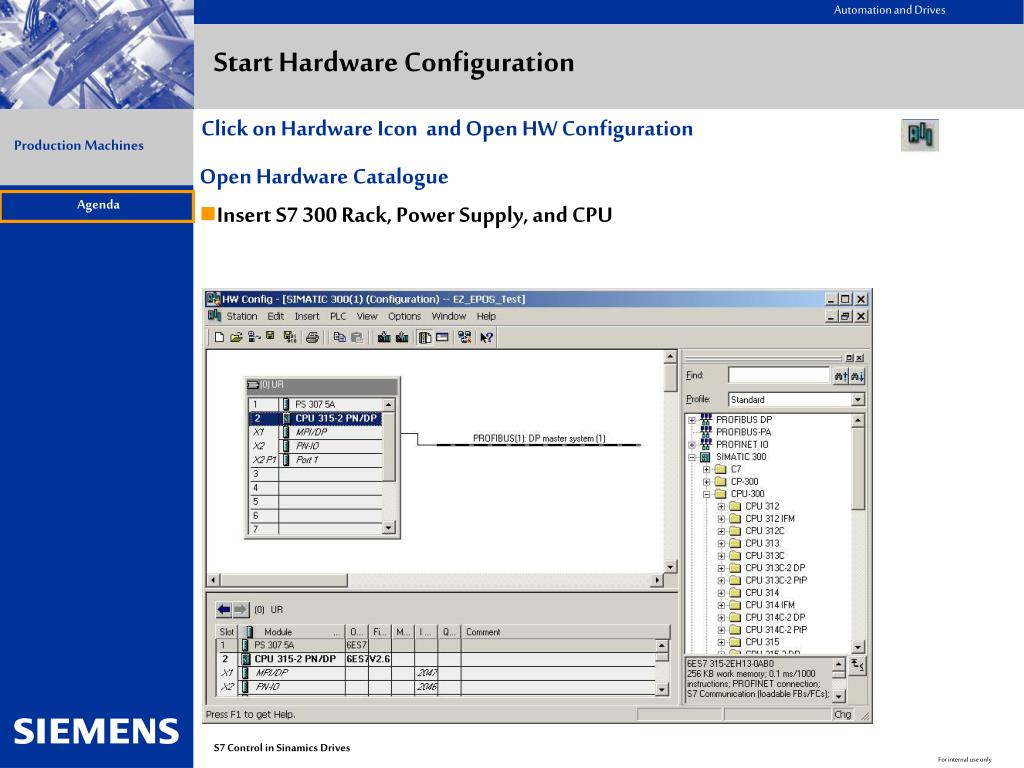This screenshot has width=1024, height=768.
Task: Open the Station menu
Action: pyautogui.click(x=242, y=316)
